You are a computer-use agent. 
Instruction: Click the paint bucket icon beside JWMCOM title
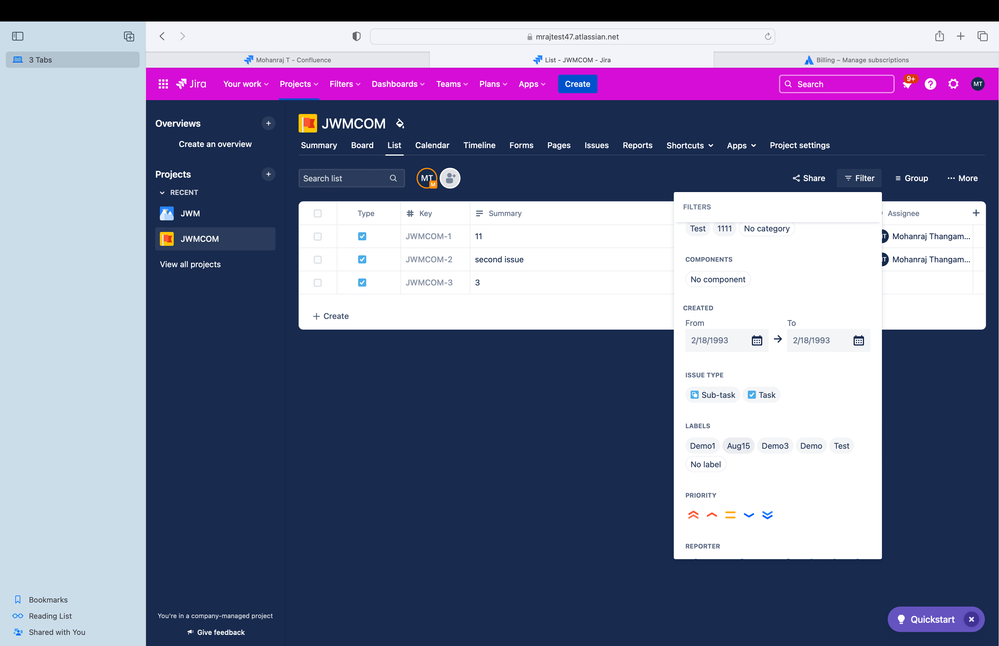399,124
